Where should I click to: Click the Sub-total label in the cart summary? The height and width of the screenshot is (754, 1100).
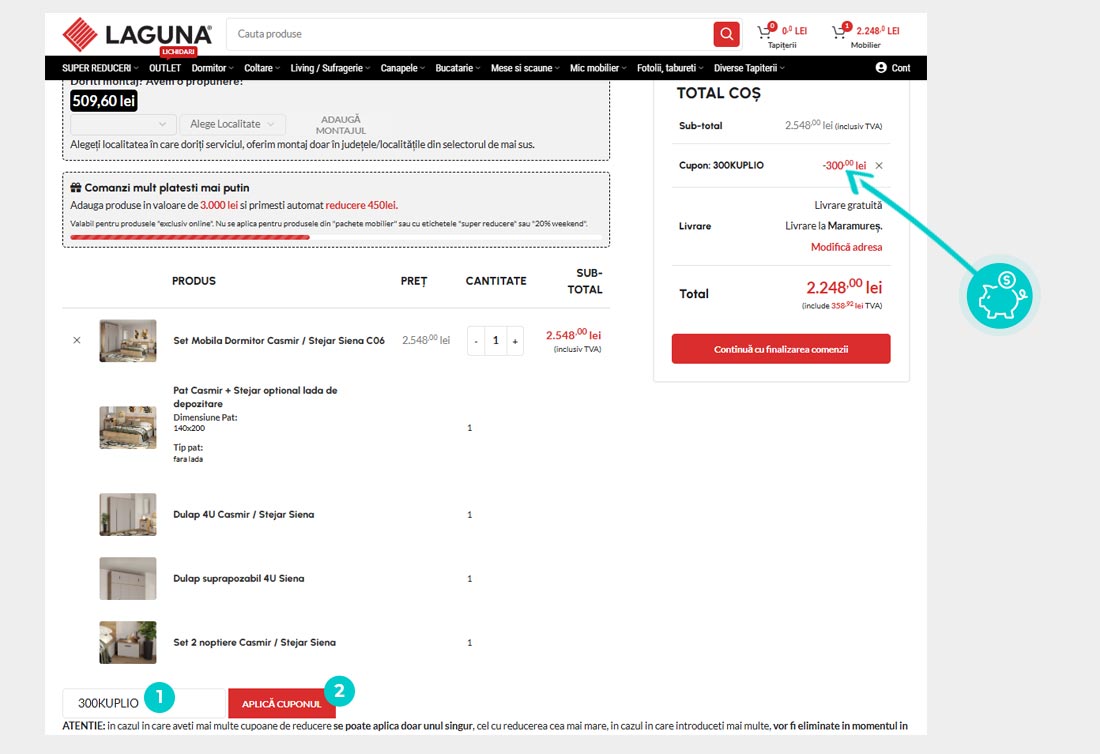tap(700, 126)
